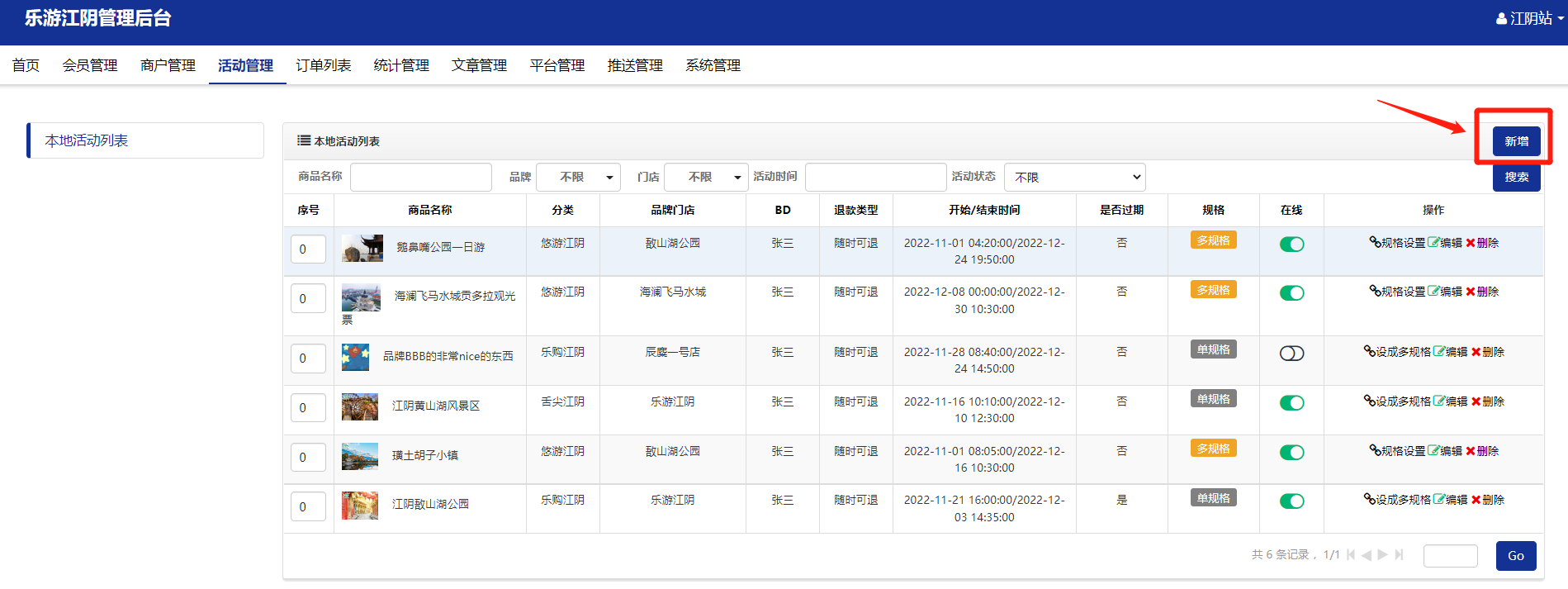Click the 商品名称 search input field
Image resolution: width=1568 pixels, height=589 pixels.
[421, 177]
